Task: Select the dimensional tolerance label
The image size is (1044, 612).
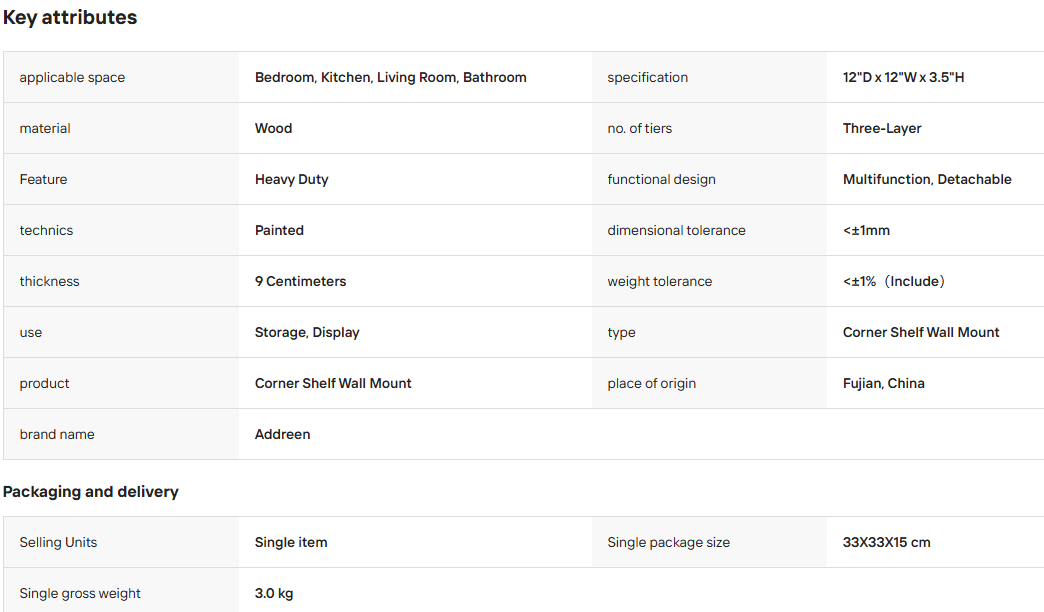Action: tap(676, 230)
